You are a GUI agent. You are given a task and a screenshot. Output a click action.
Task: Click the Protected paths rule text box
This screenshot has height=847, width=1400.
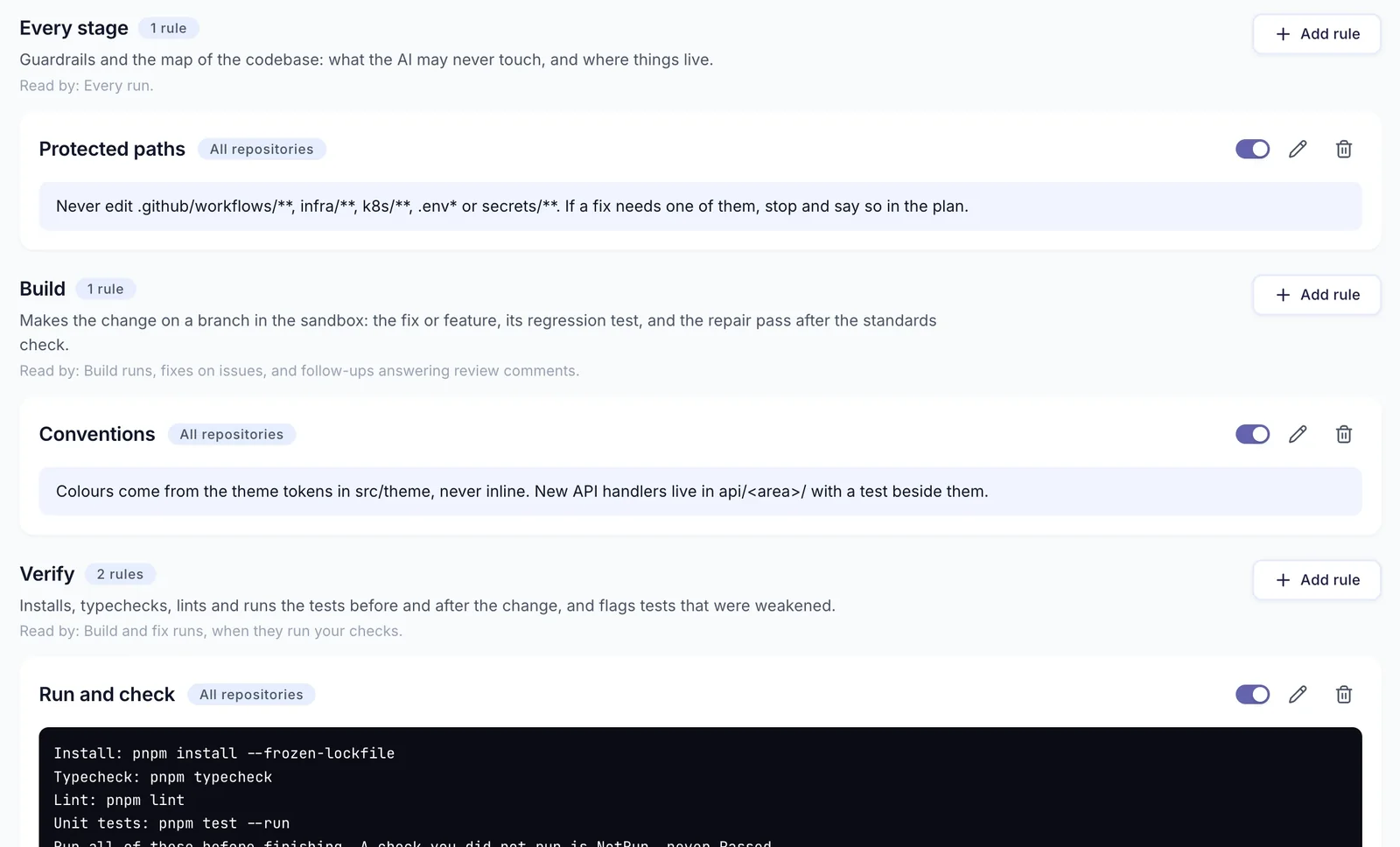click(700, 206)
